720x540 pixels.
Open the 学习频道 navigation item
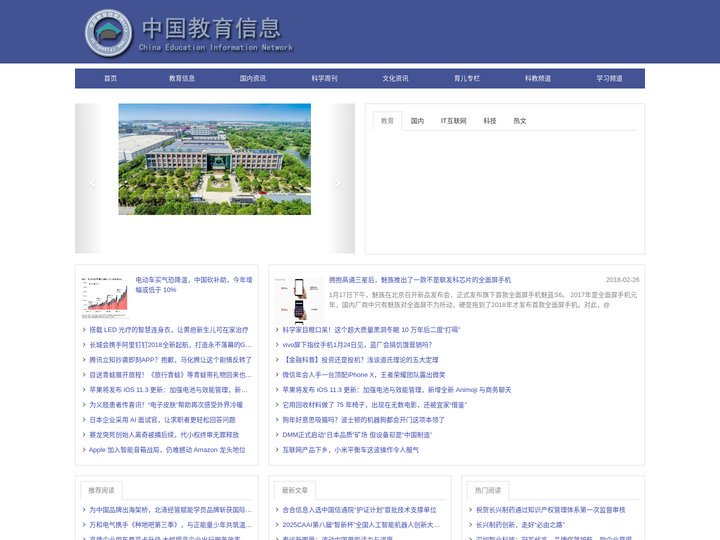(609, 79)
